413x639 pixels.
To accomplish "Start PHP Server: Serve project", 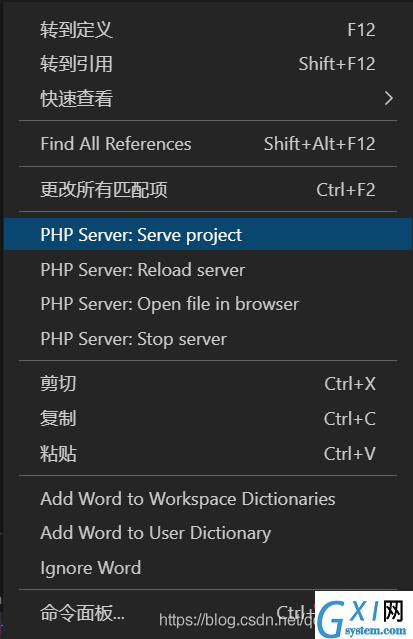I will pos(208,234).
